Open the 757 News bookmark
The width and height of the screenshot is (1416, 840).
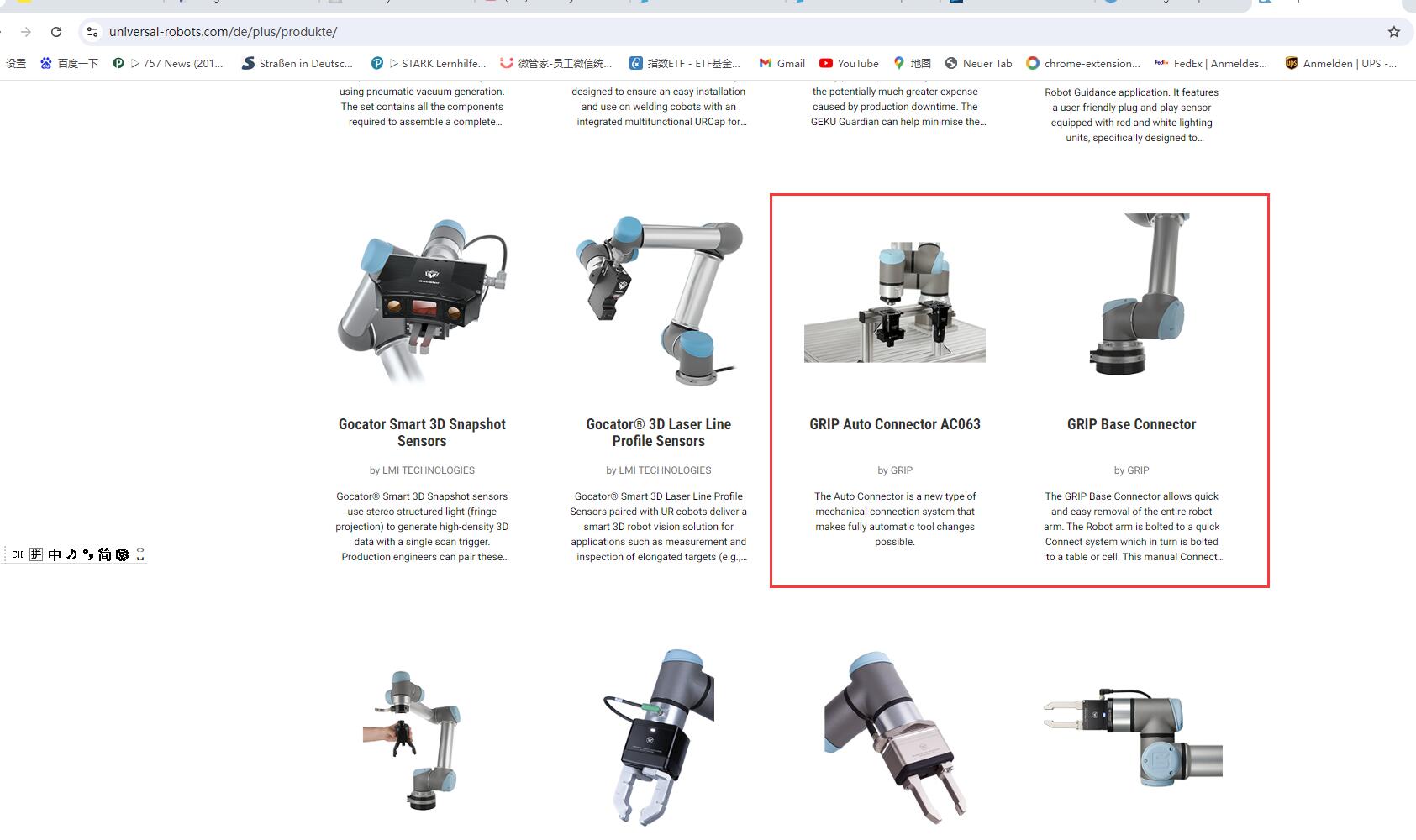[168, 63]
